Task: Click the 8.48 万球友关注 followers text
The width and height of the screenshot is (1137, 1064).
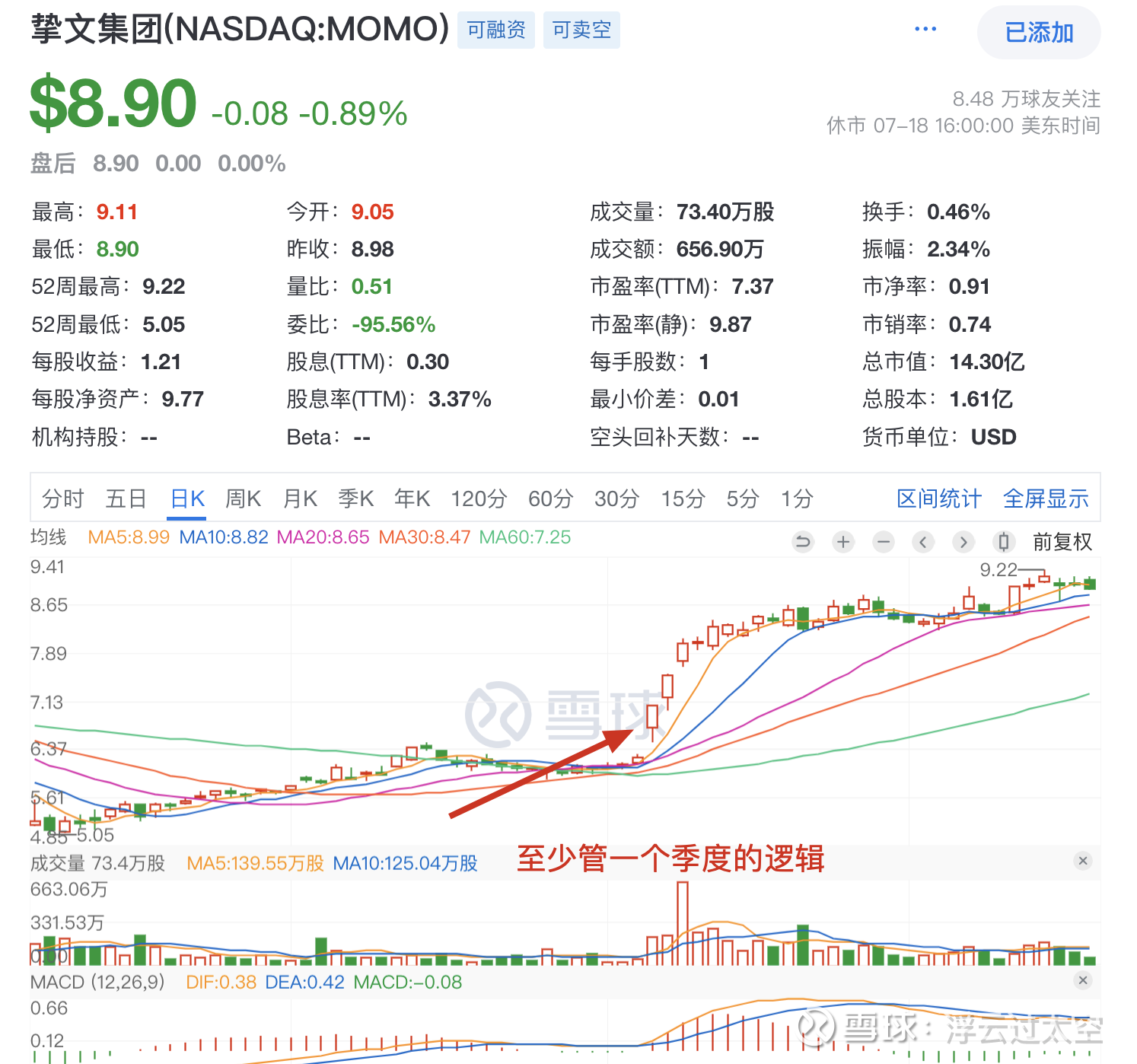Action: 1026,99
